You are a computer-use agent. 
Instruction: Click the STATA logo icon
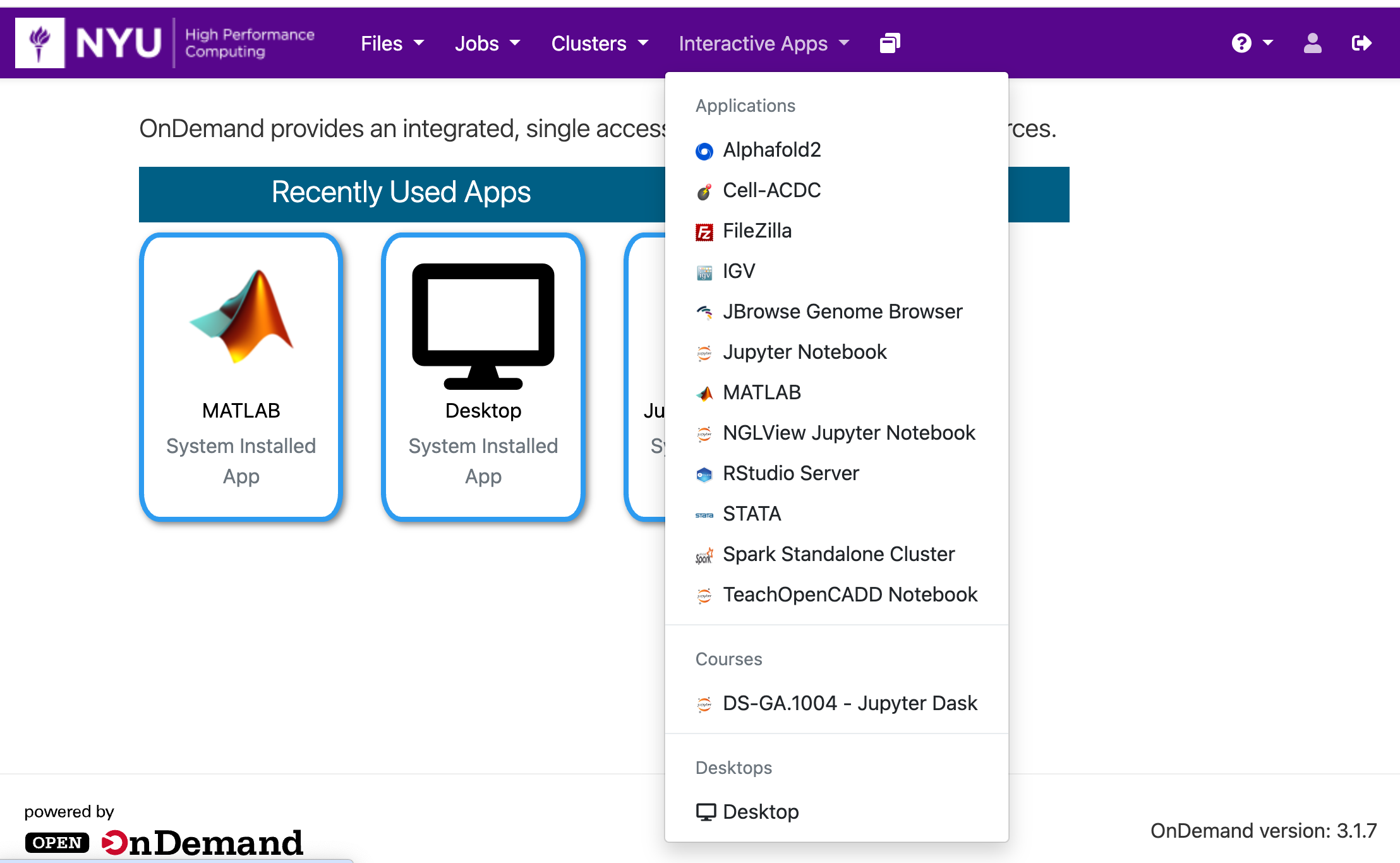(704, 515)
